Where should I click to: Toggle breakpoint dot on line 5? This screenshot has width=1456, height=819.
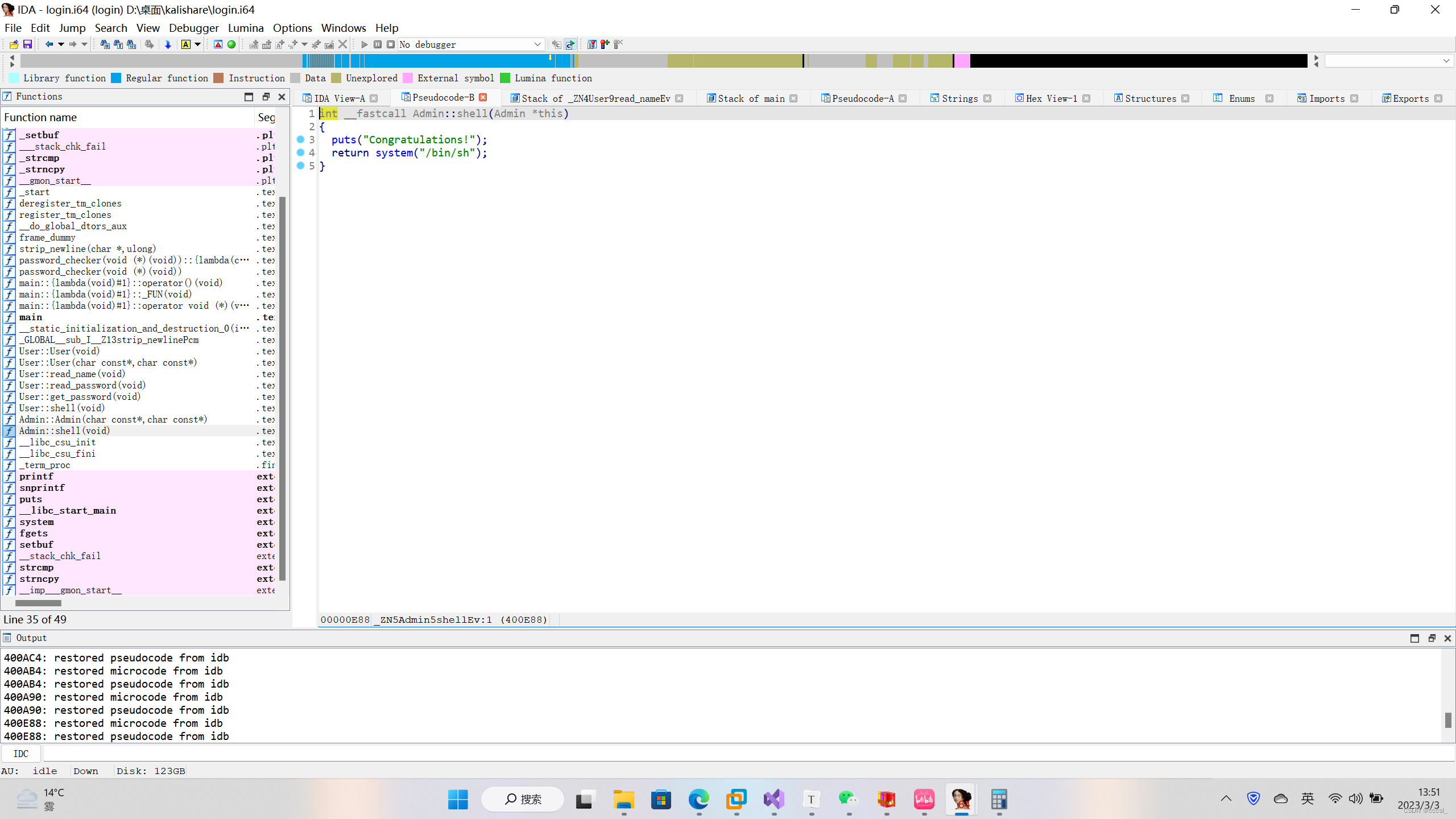pos(300,166)
